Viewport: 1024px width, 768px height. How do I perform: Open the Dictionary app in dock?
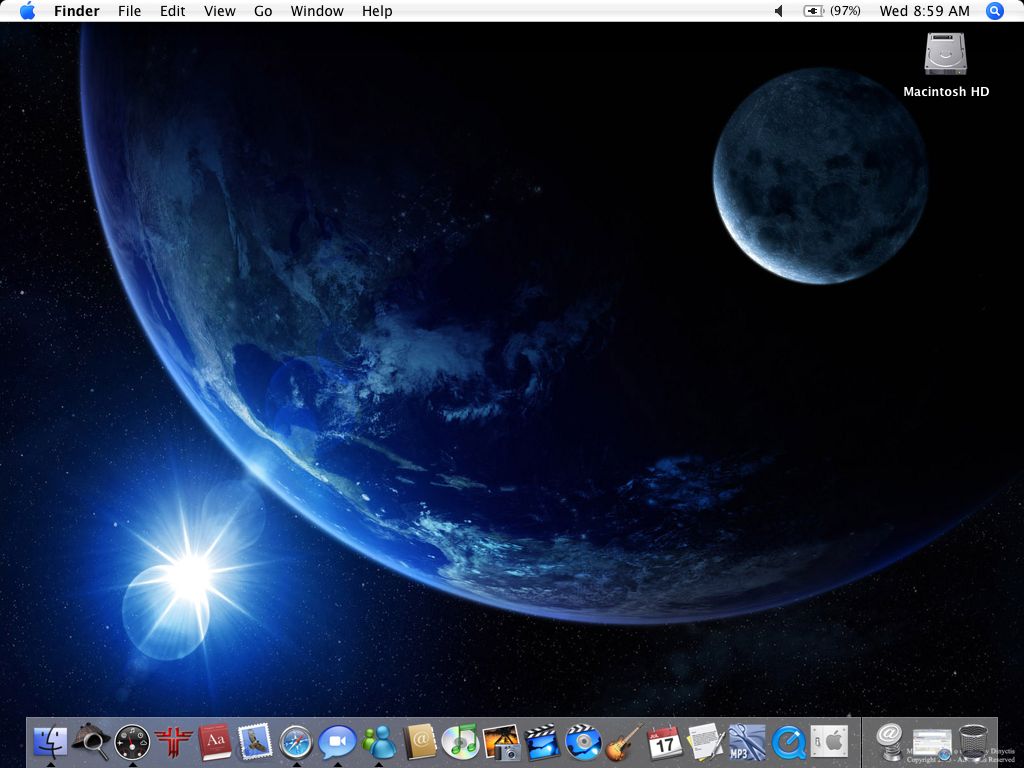point(214,741)
